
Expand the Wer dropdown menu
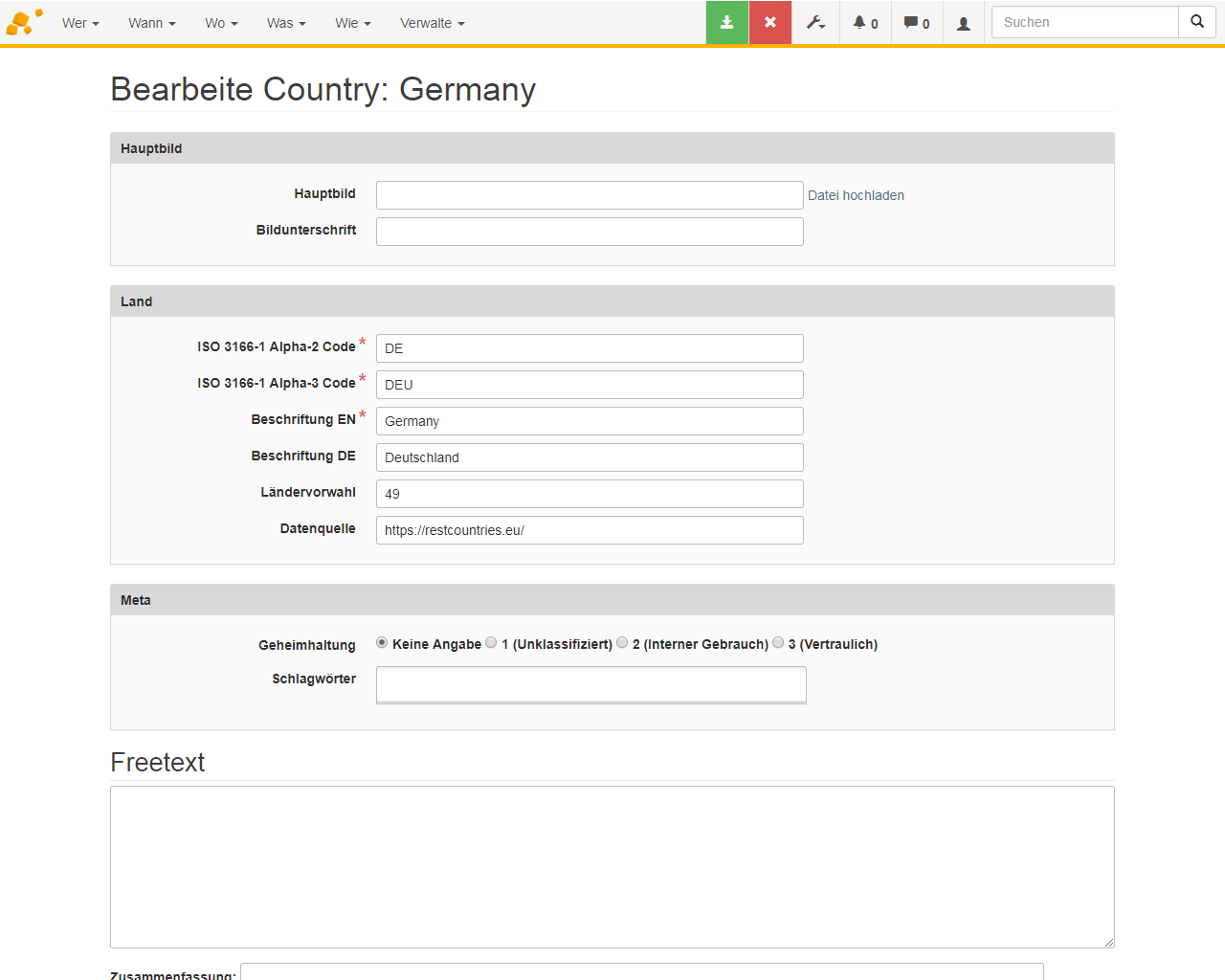click(x=80, y=23)
